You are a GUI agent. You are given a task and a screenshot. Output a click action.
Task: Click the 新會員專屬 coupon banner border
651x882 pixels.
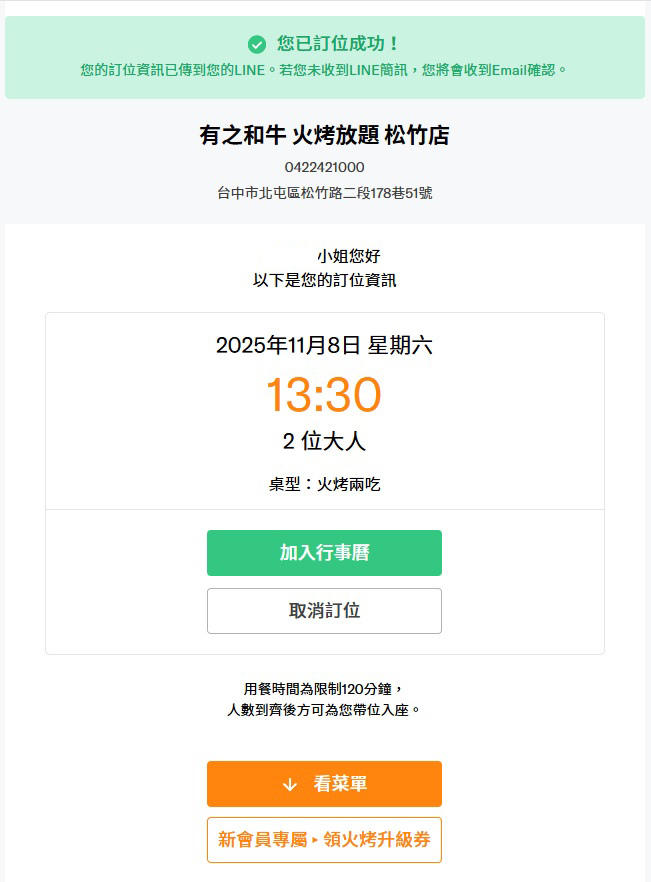coord(324,840)
